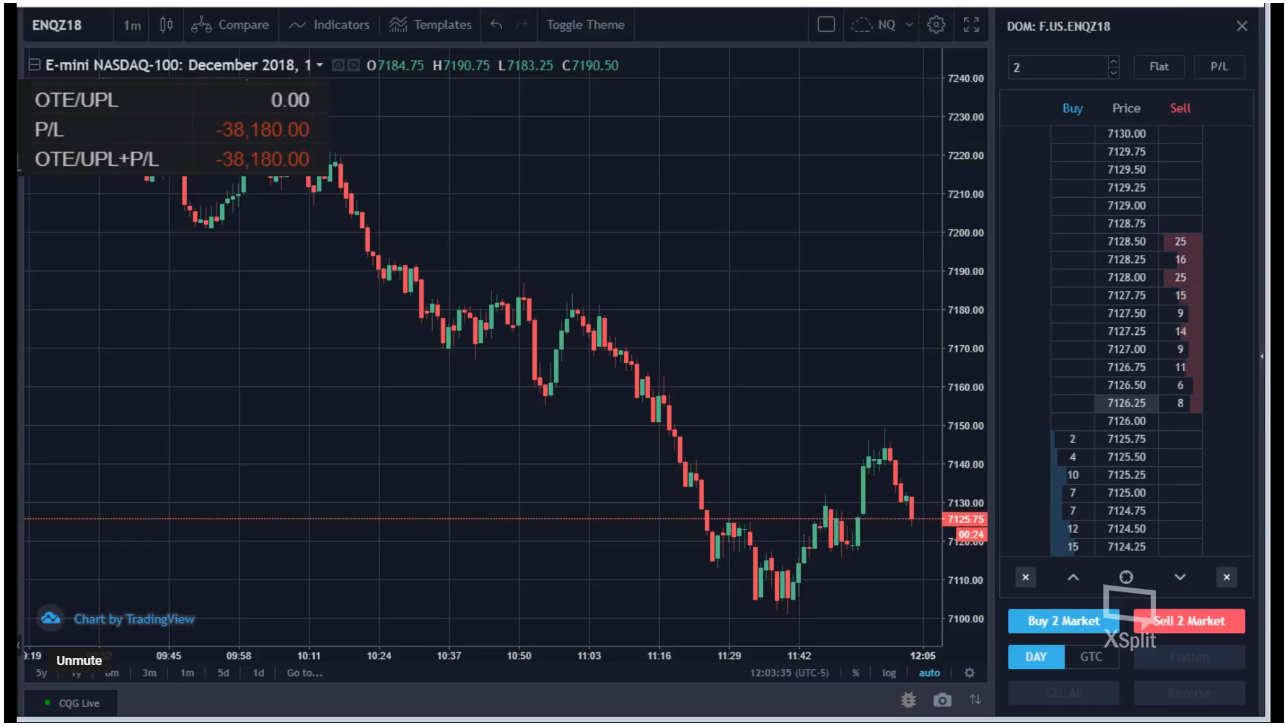
Task: Cancel all buy orders with left X
Action: [x=1025, y=577]
